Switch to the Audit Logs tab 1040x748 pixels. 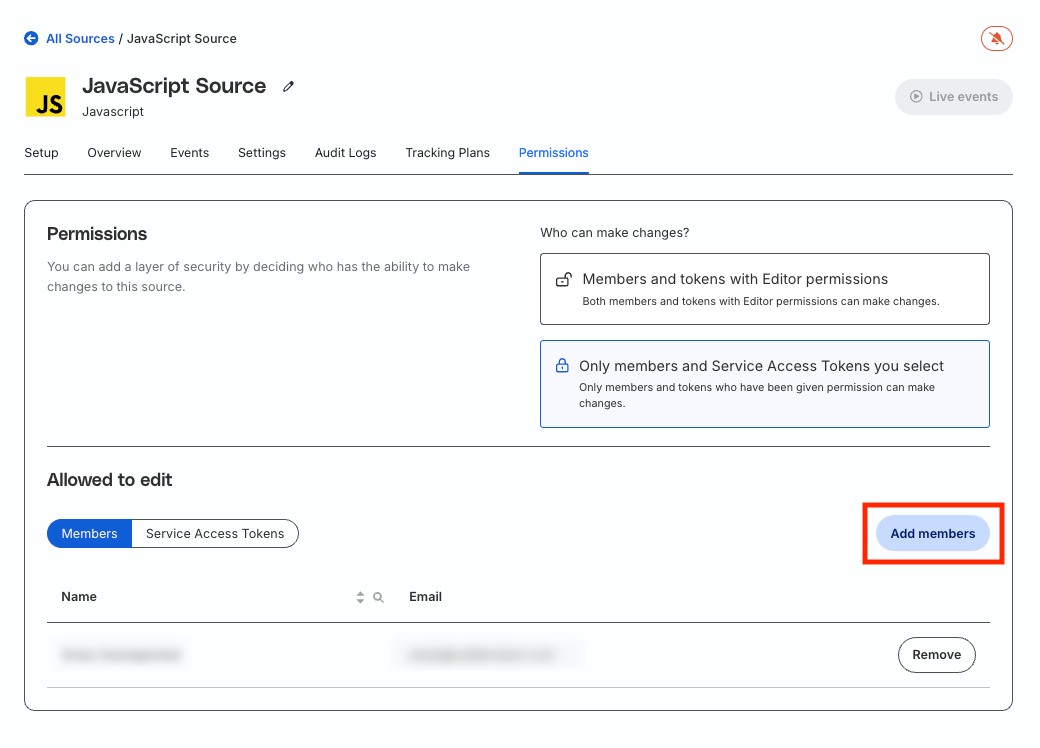[346, 153]
